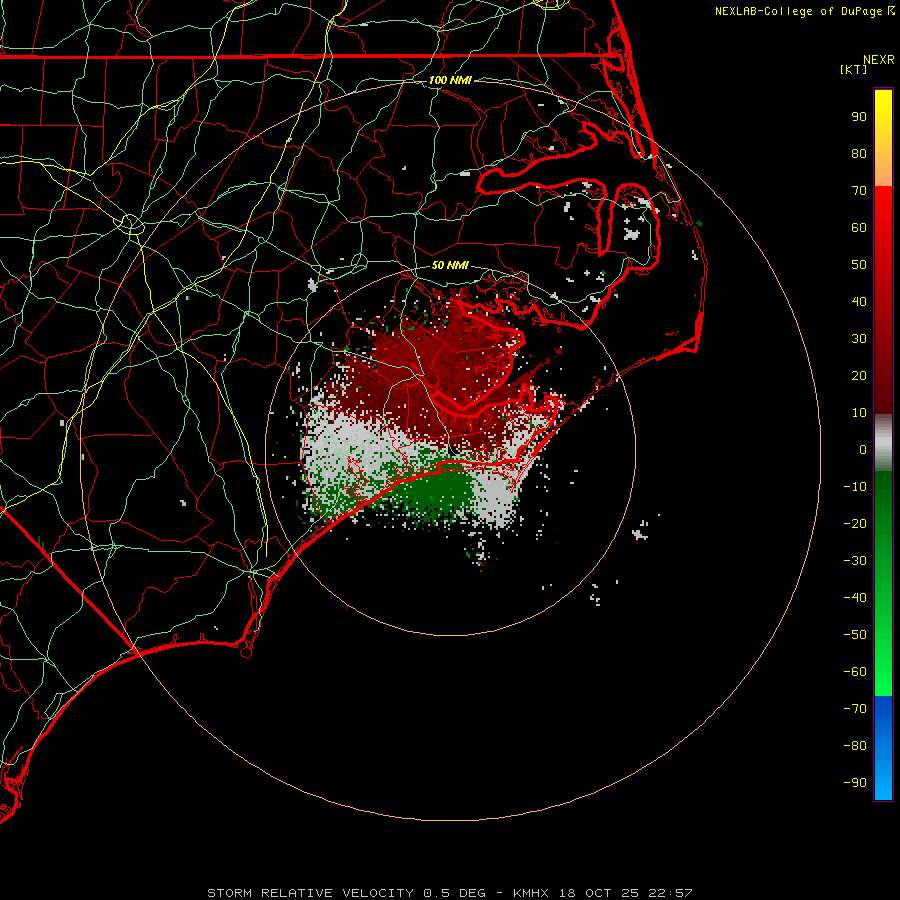The width and height of the screenshot is (900, 900).
Task: Click the -10 value on the velocity scale
Action: point(855,487)
